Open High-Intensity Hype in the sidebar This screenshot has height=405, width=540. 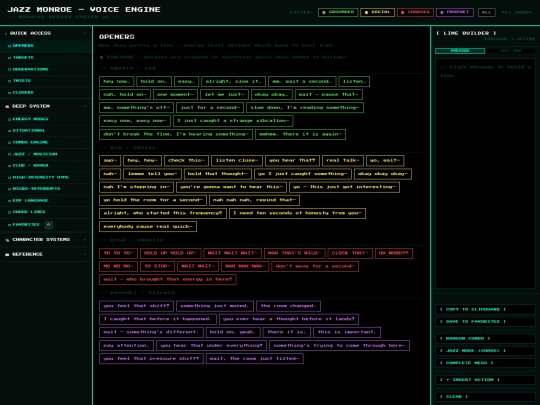coord(46,177)
